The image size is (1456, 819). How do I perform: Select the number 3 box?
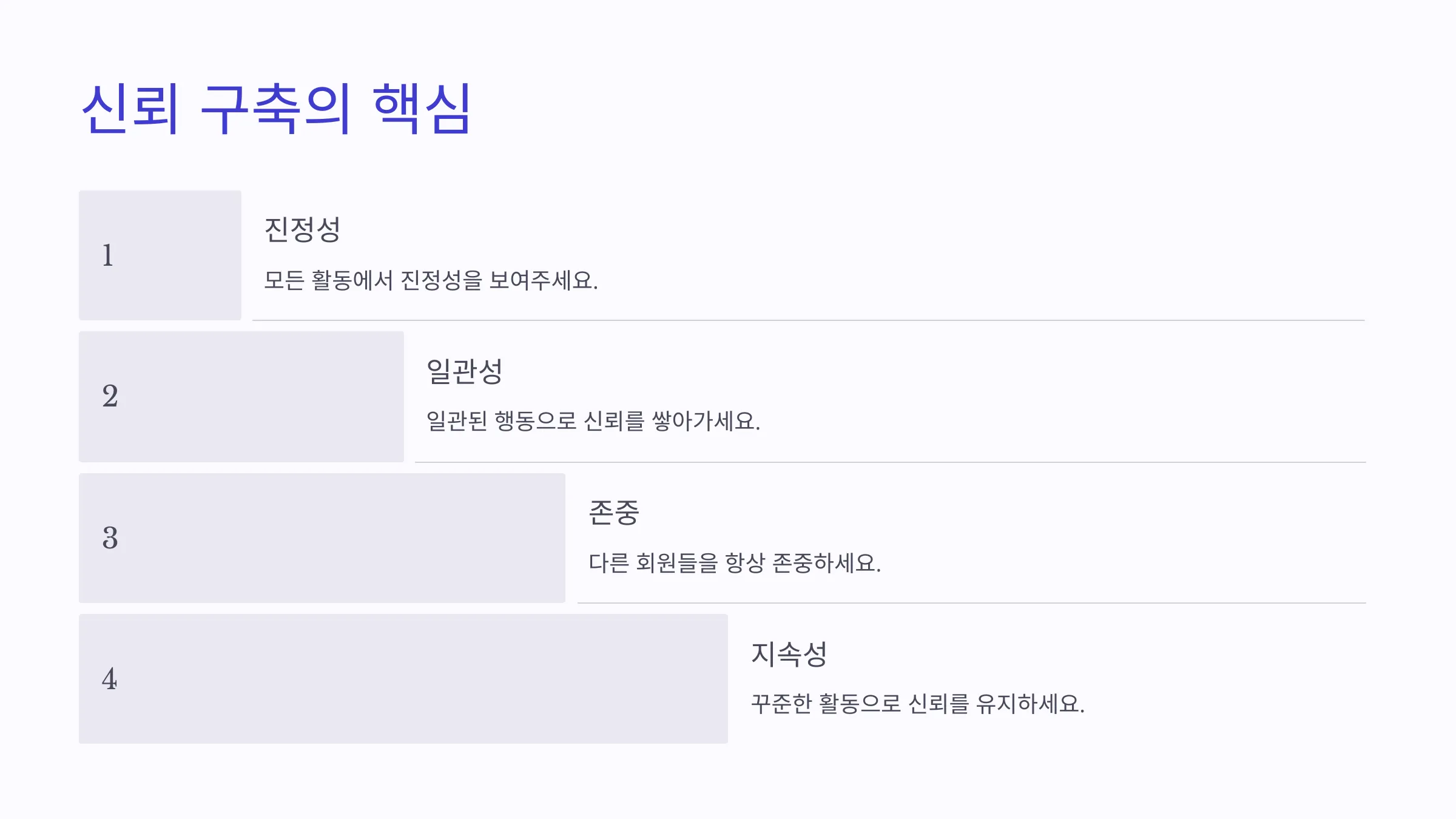322,538
